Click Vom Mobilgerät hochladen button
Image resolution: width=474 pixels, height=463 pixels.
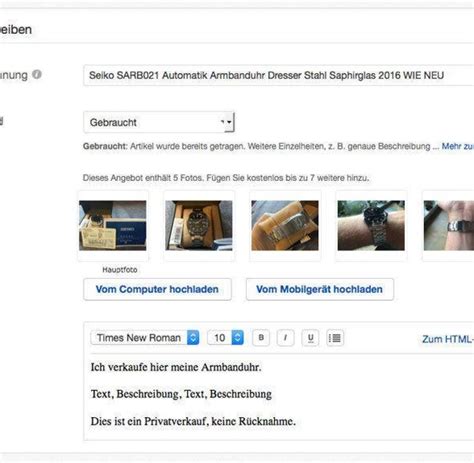pos(320,289)
